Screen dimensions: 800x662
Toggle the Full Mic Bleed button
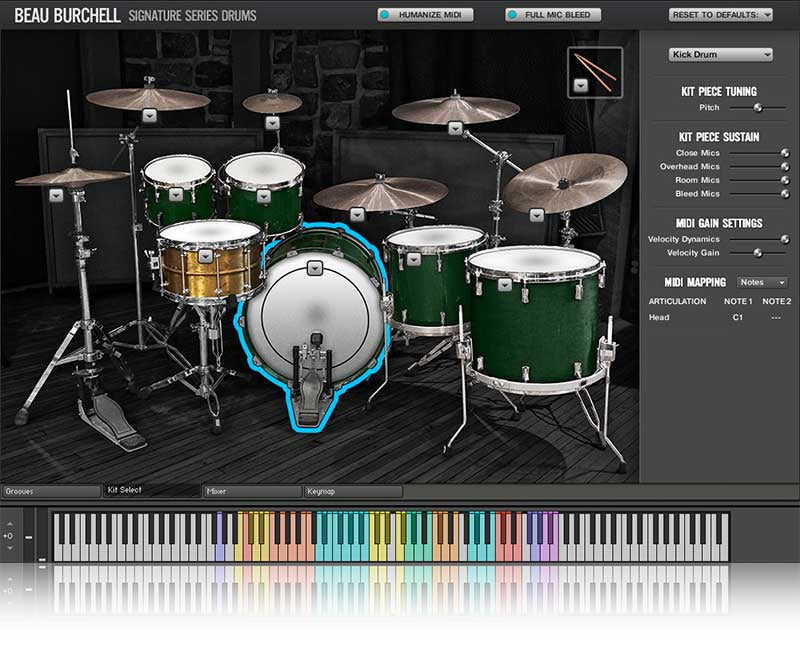[x=553, y=15]
